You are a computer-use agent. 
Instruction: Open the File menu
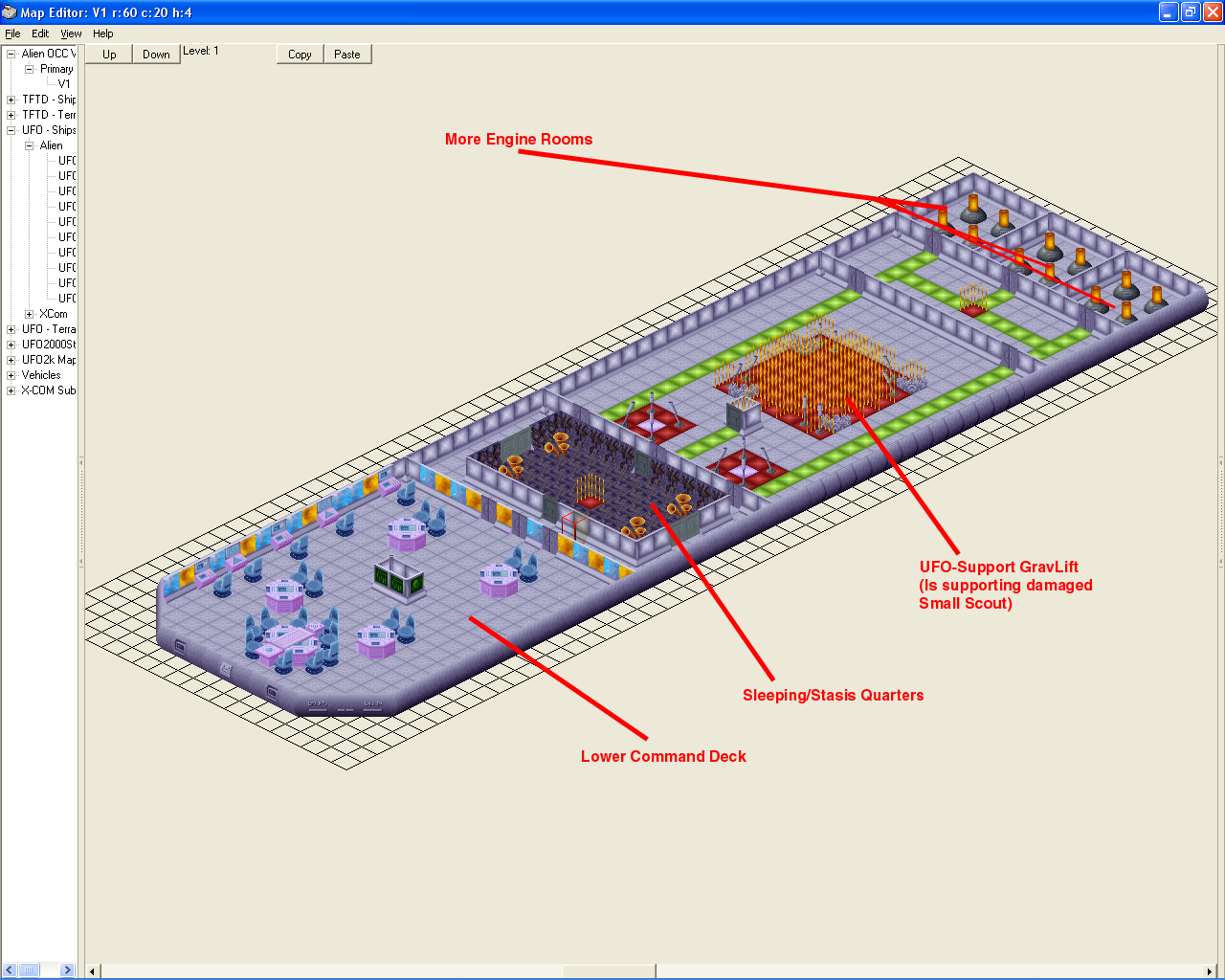pos(12,33)
